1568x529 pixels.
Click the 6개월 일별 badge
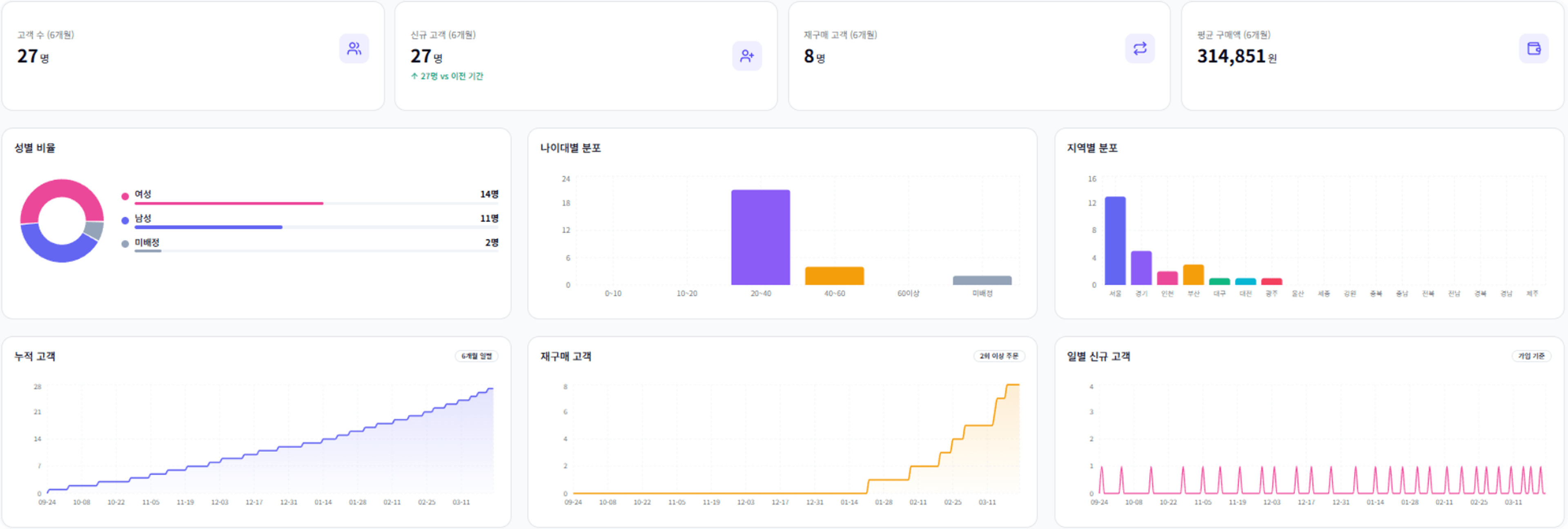(477, 356)
